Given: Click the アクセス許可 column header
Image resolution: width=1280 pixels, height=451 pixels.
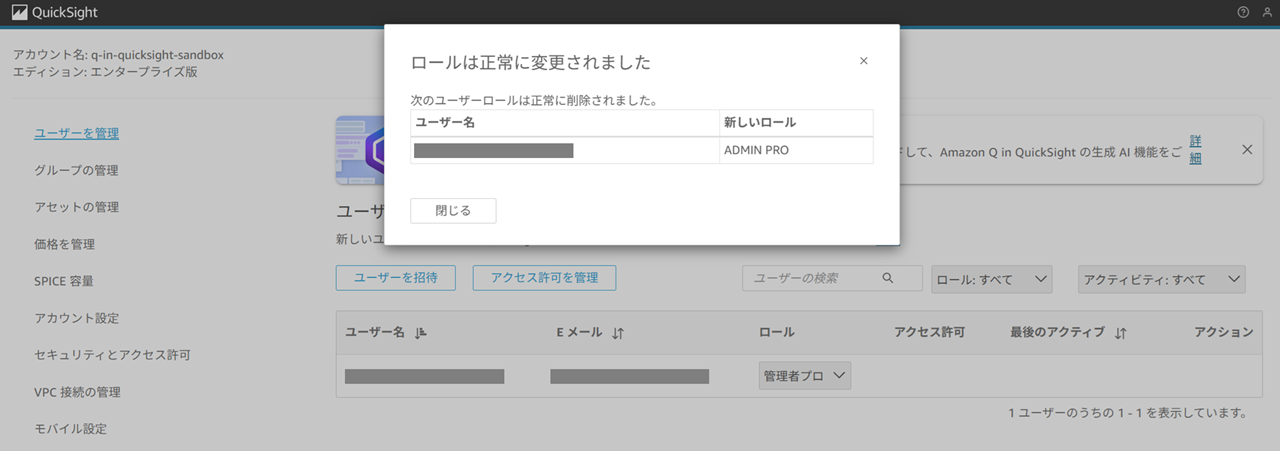Looking at the screenshot, I should [x=929, y=332].
